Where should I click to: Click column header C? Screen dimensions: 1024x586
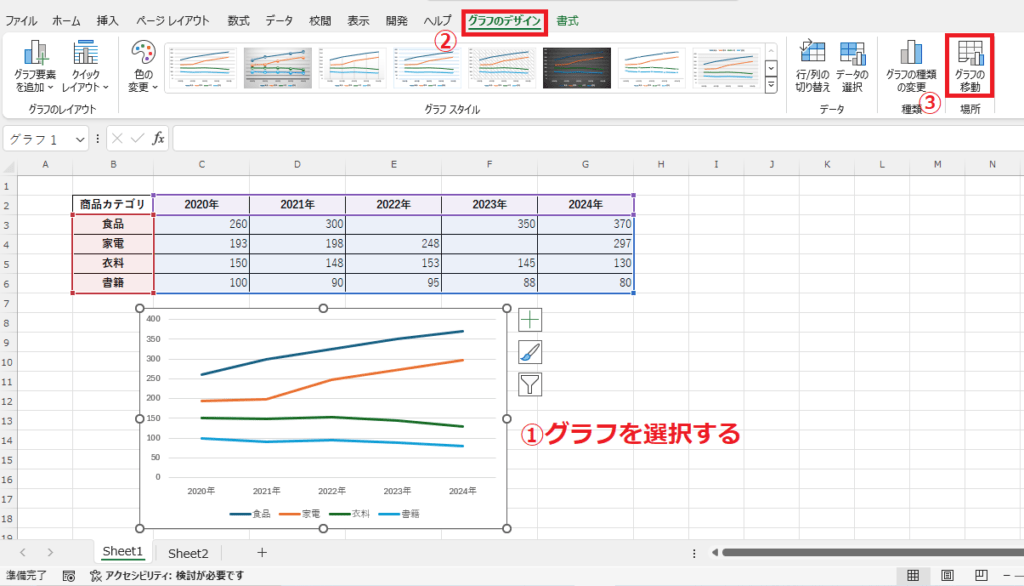point(201,165)
